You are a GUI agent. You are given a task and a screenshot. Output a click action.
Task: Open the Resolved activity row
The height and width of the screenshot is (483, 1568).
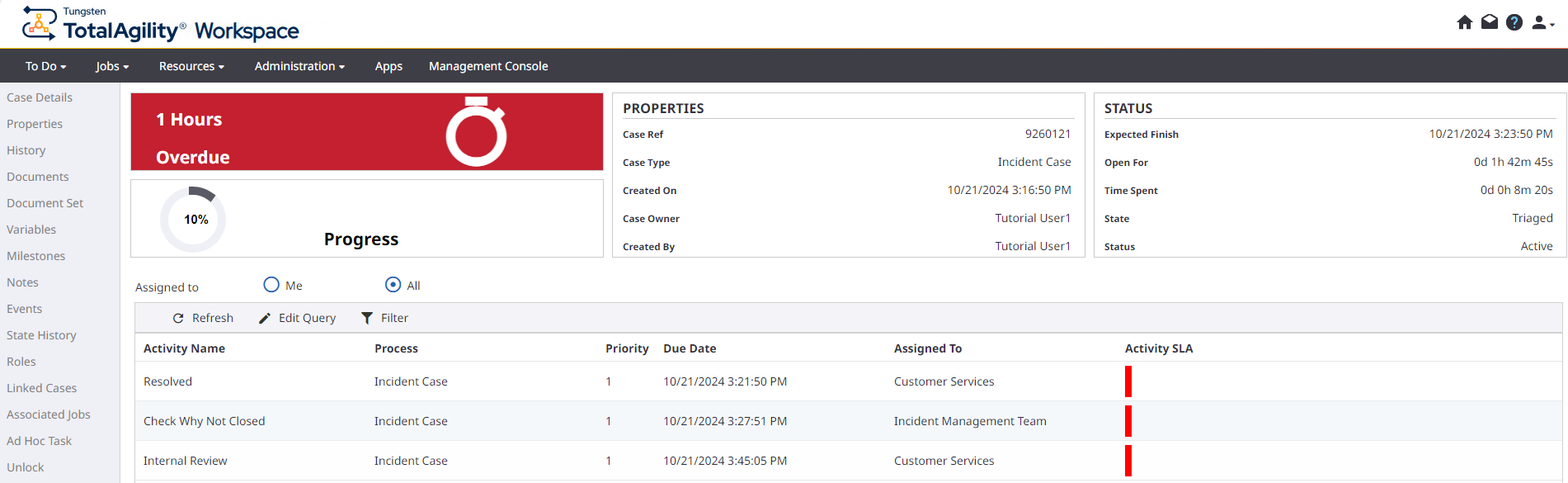point(167,381)
